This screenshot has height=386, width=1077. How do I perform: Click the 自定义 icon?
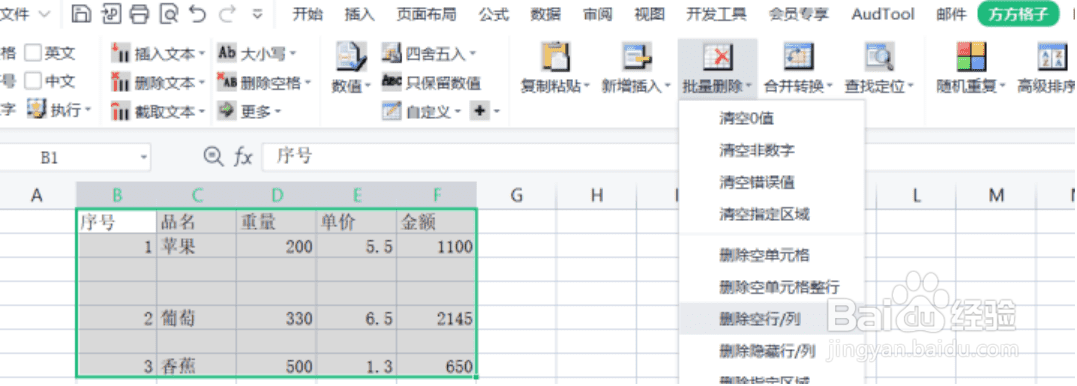[x=392, y=111]
